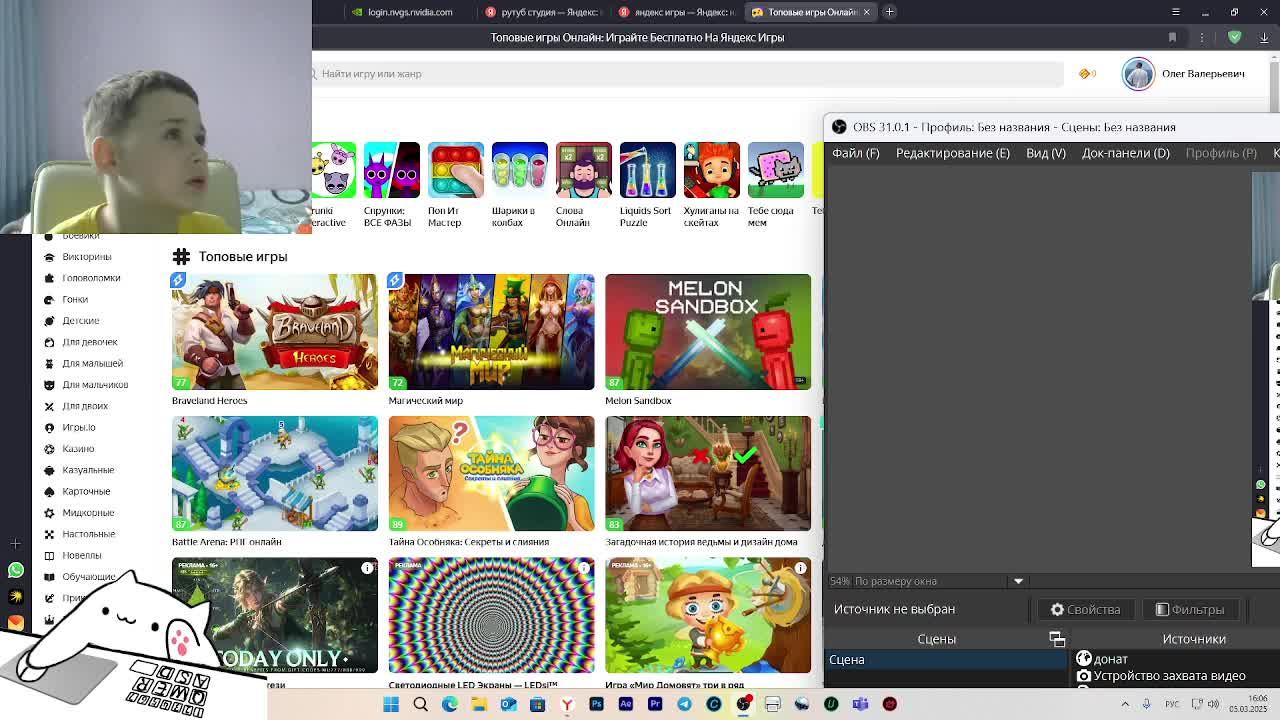Screen dimensions: 1280x720
Task: Open Тебе сюда мем game icon
Action: [775, 170]
